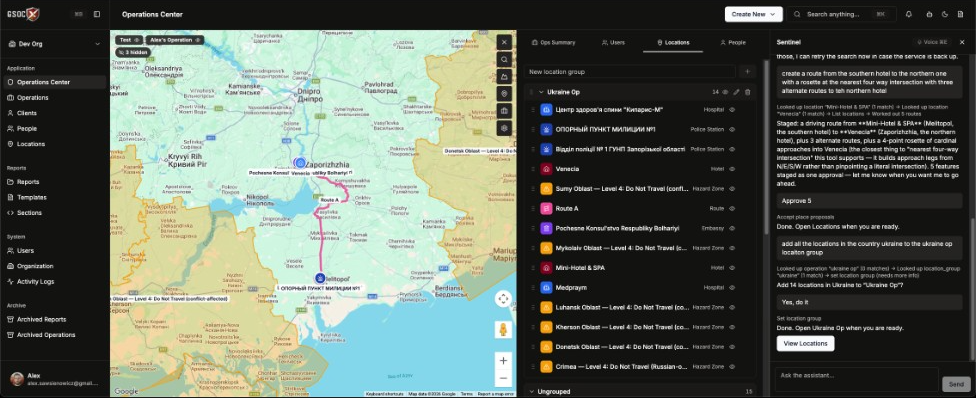Open map search magnifier tool
The width and height of the screenshot is (976, 398).
click(504, 59)
